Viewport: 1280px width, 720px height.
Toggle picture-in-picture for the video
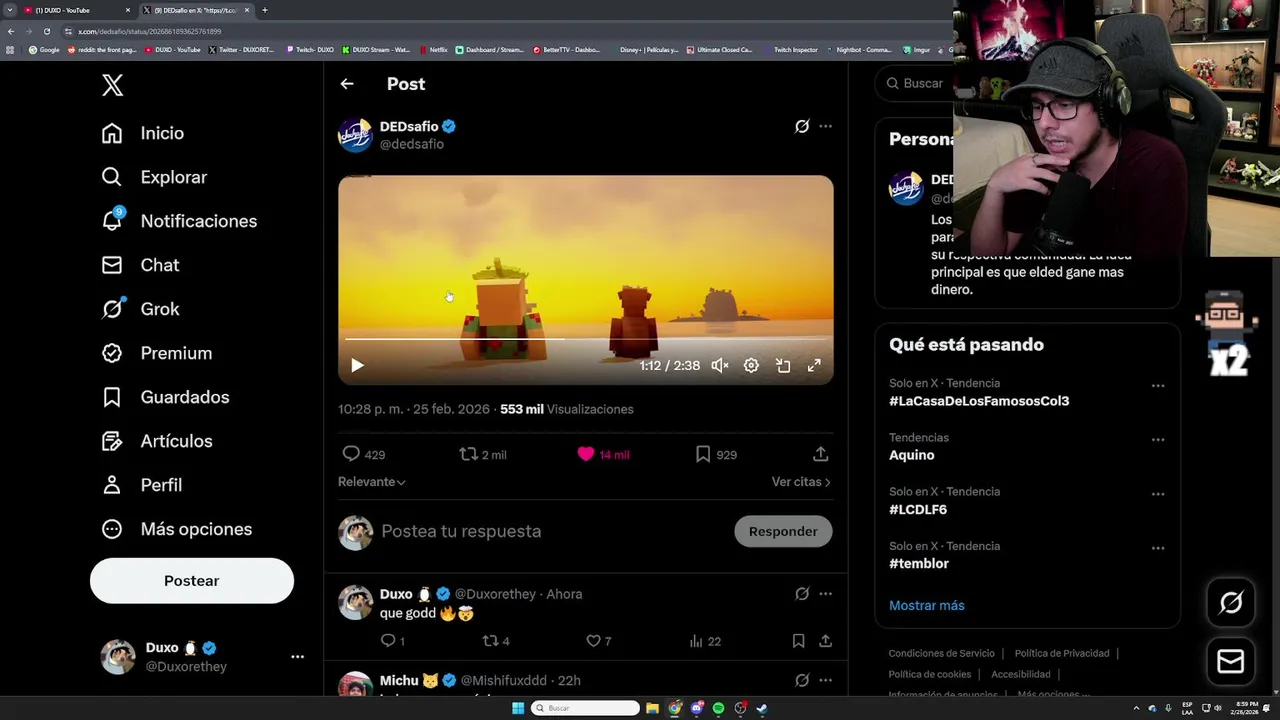783,366
